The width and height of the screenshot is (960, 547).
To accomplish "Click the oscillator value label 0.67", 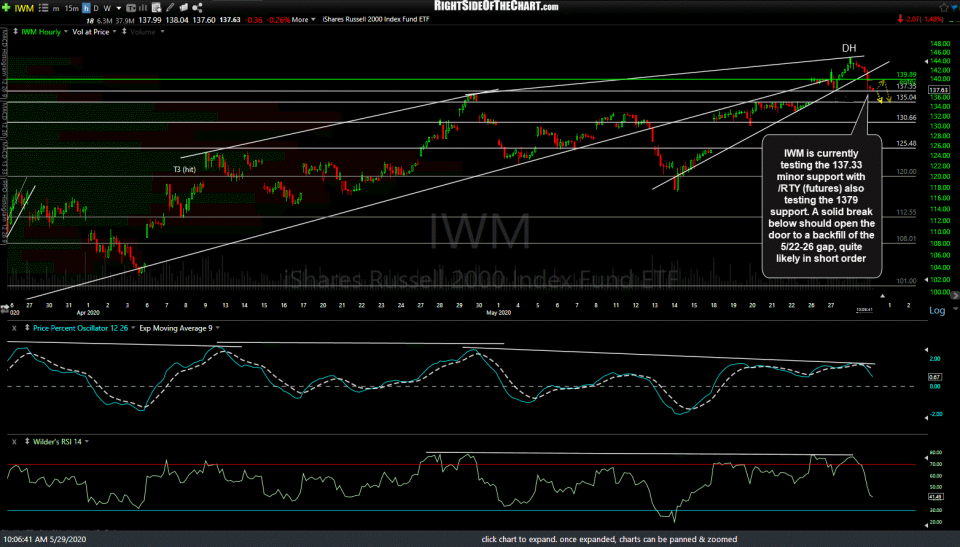I will 935,377.
